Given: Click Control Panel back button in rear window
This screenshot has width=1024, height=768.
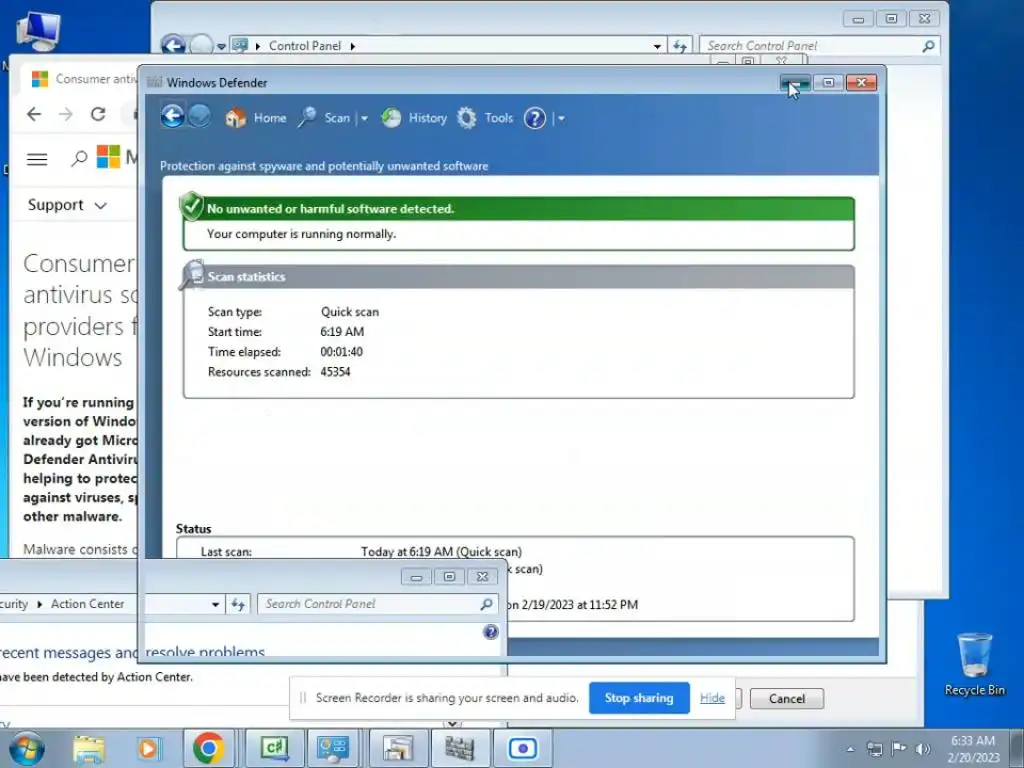Looking at the screenshot, I should tap(173, 46).
